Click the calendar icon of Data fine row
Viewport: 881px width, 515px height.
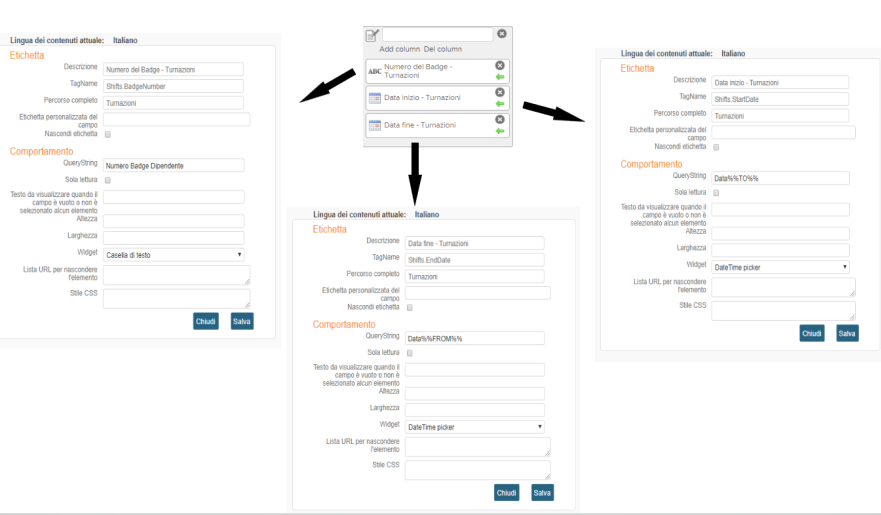375,125
